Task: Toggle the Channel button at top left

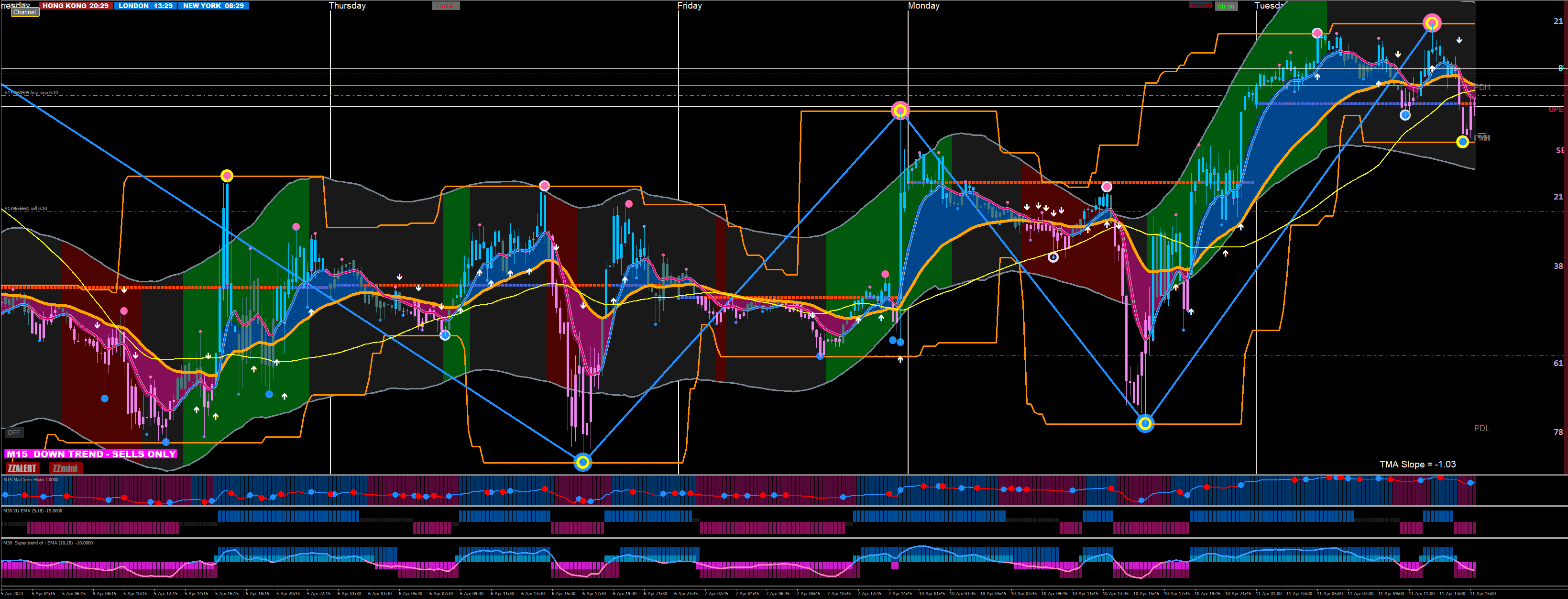Action: 24,12
